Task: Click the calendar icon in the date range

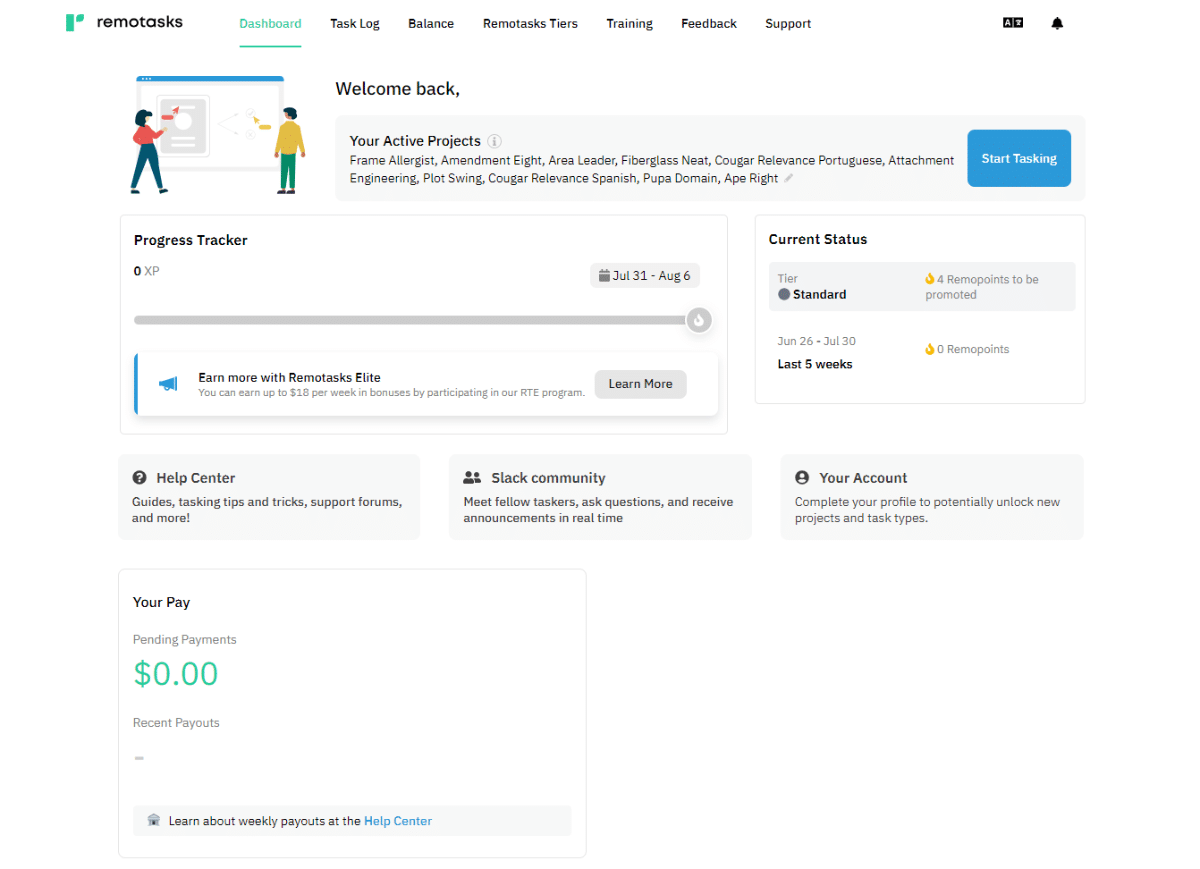Action: pyautogui.click(x=604, y=276)
